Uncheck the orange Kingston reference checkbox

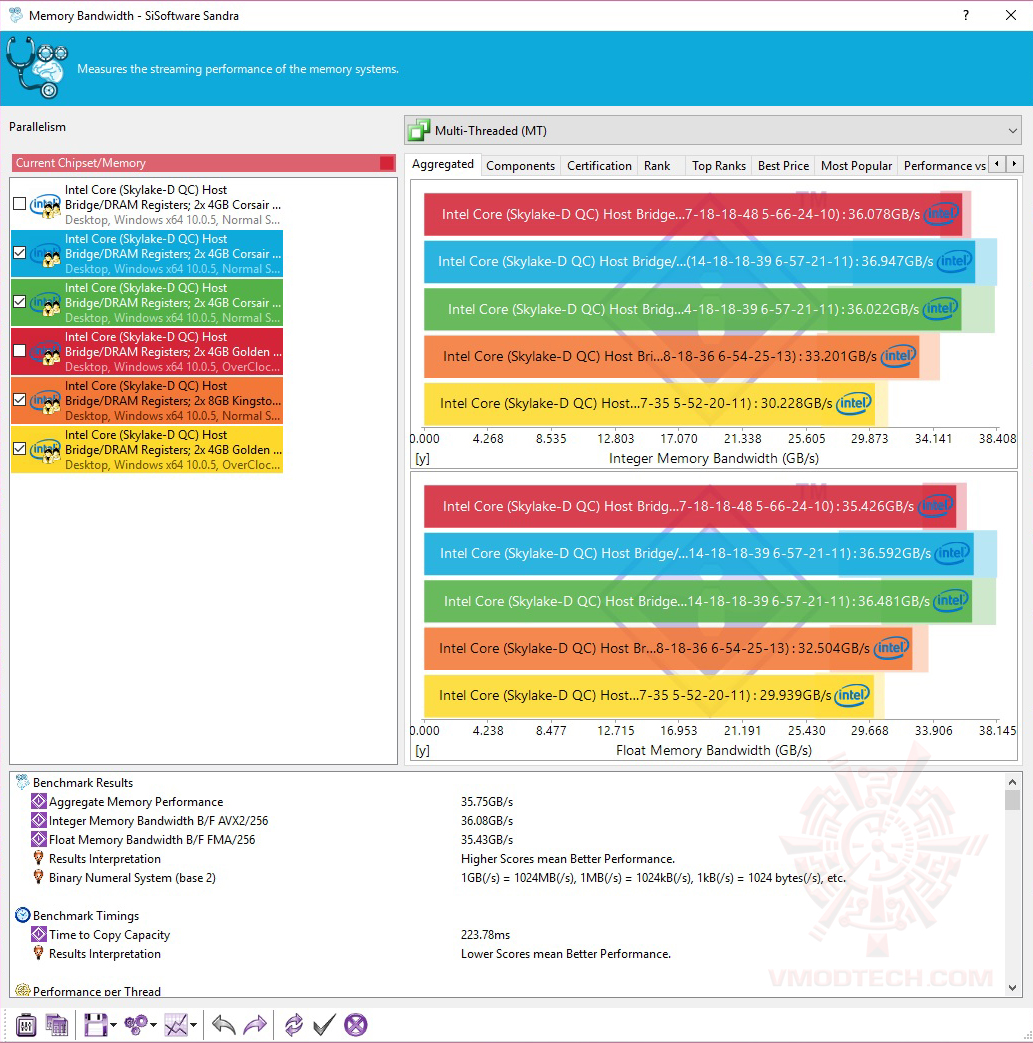coord(20,400)
